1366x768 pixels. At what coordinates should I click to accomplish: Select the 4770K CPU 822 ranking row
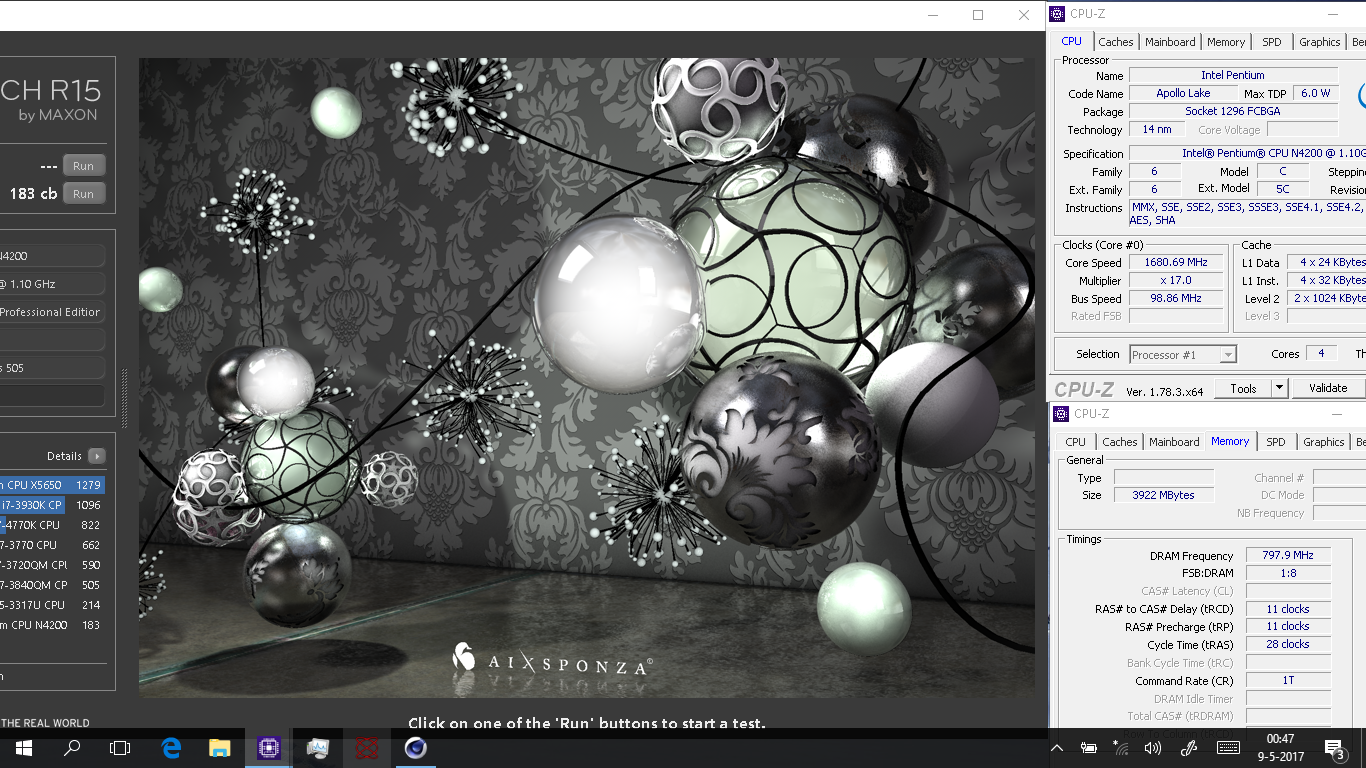[52, 525]
